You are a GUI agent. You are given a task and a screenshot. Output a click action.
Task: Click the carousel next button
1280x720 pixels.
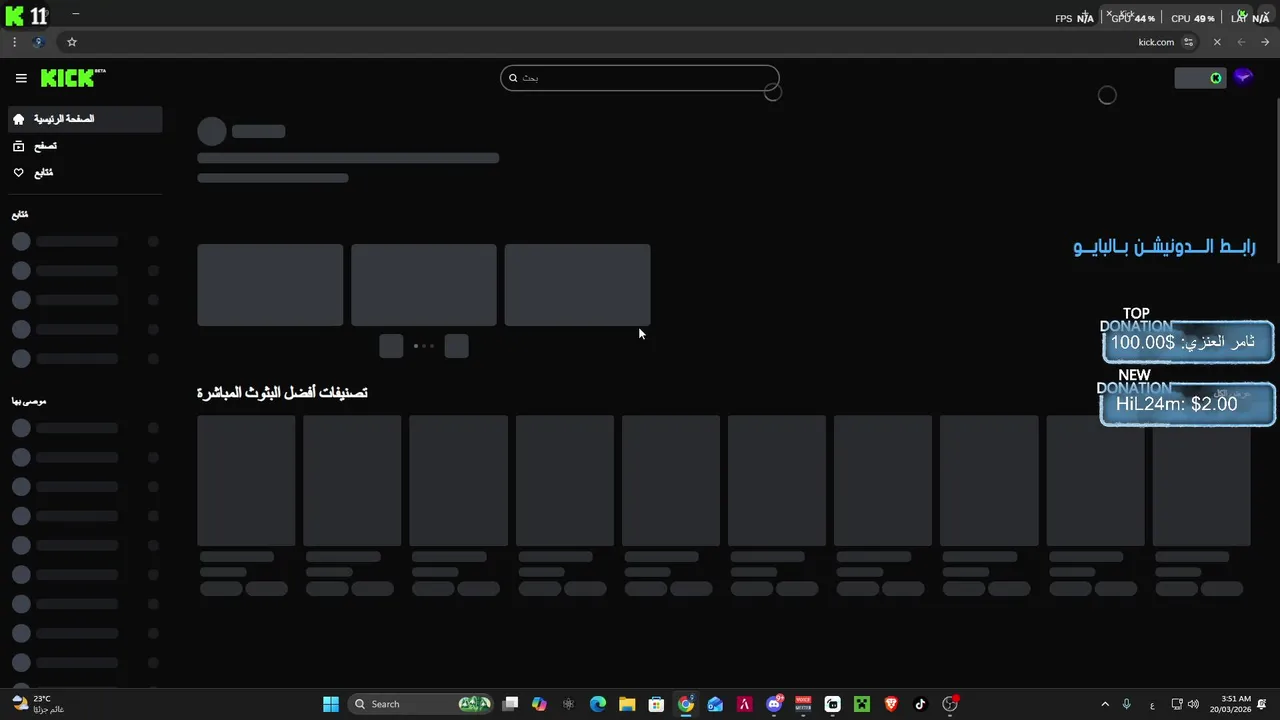(456, 346)
